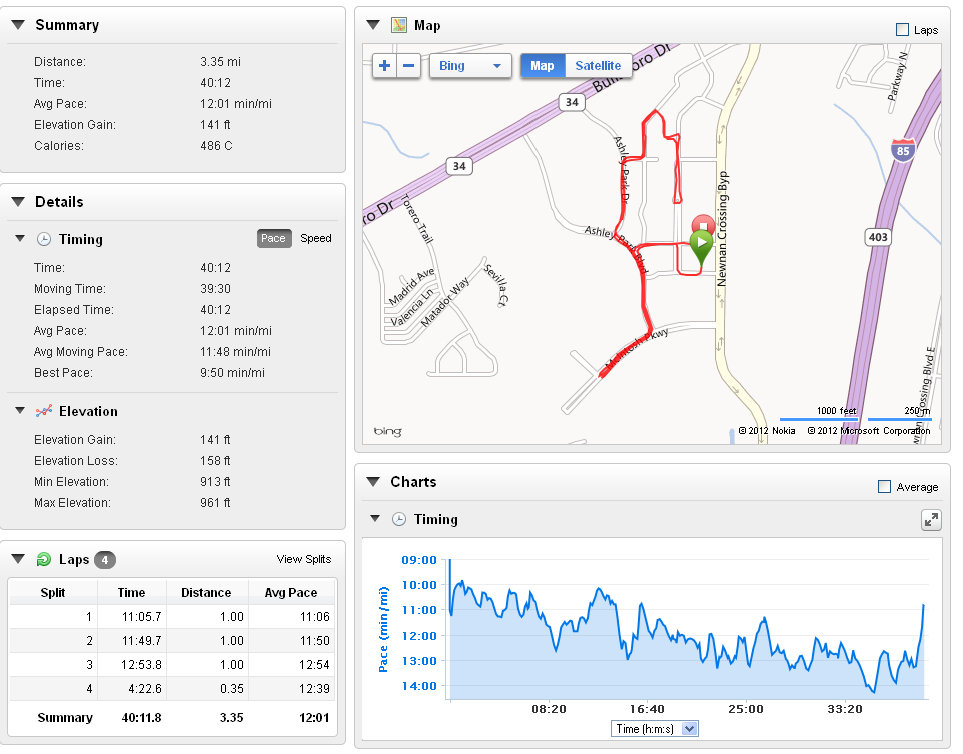Viewport: 963px width, 754px height.
Task: Open the Time (h:m:s) axis dropdown
Action: (x=655, y=729)
